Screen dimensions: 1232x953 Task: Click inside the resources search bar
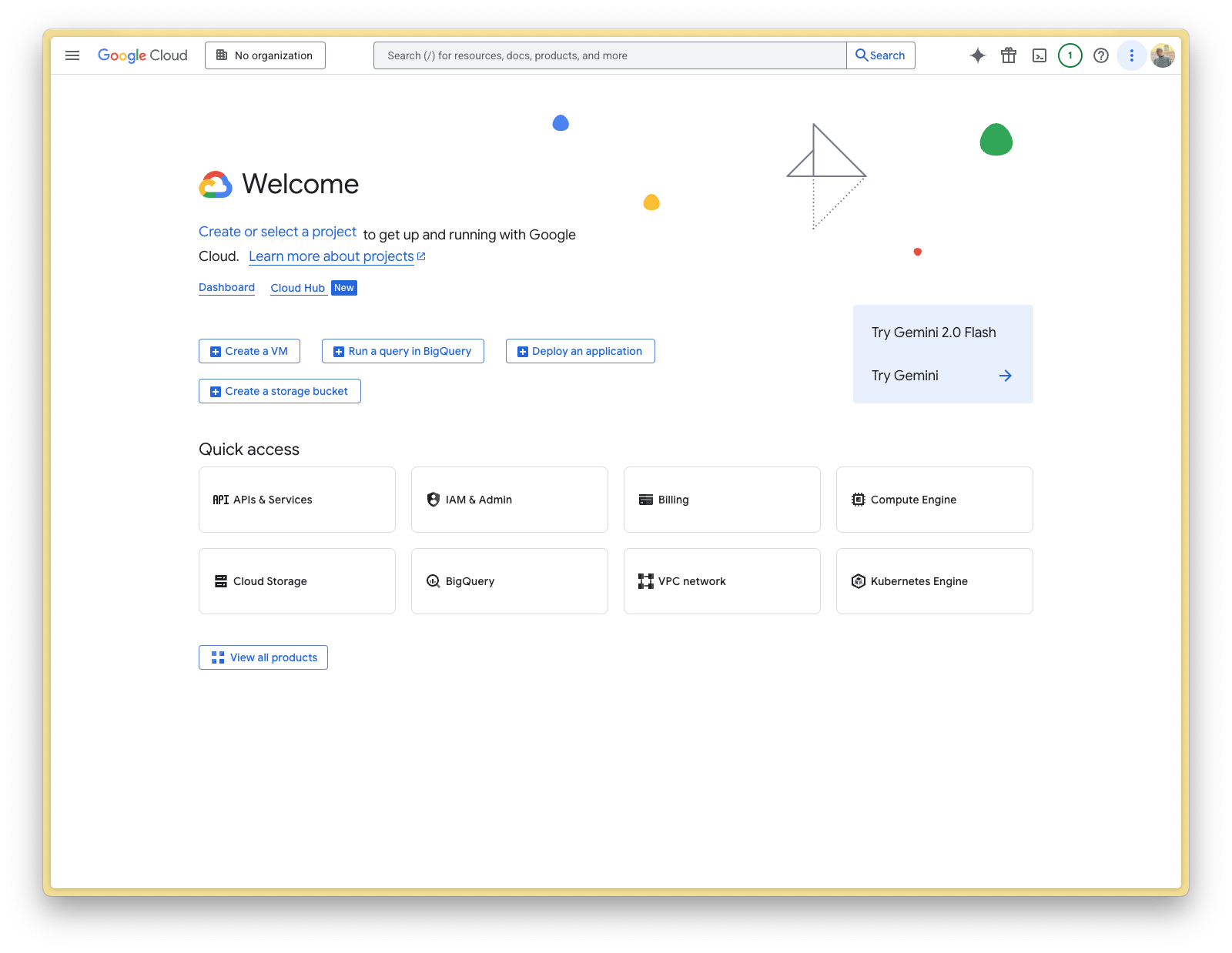[x=608, y=55]
